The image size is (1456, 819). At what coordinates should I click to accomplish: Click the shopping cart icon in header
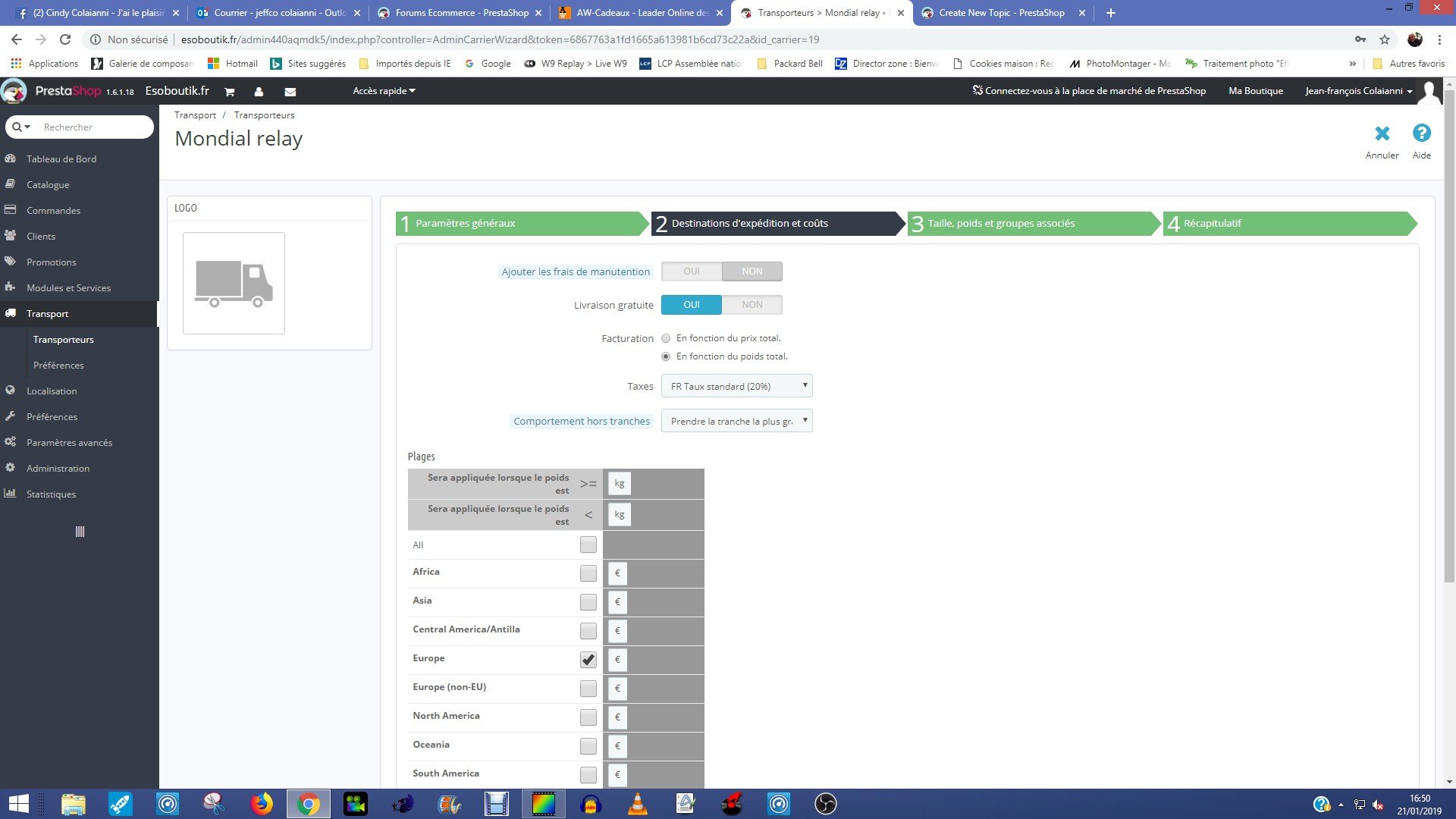coord(229,92)
